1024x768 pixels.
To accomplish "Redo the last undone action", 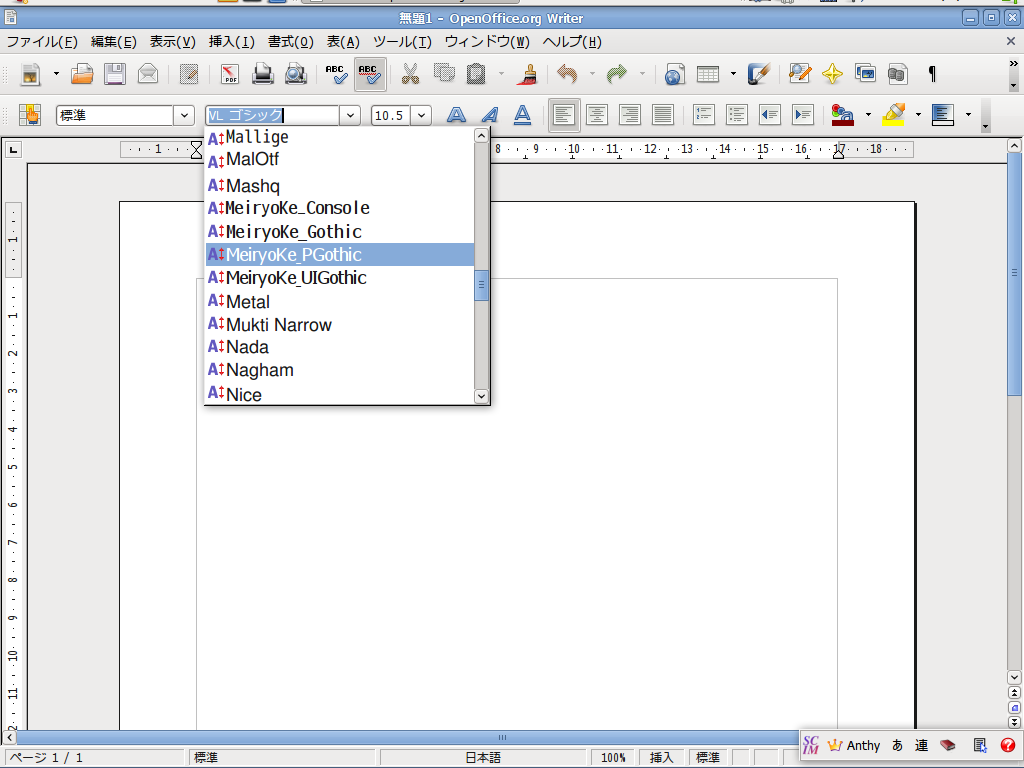I will pos(616,74).
